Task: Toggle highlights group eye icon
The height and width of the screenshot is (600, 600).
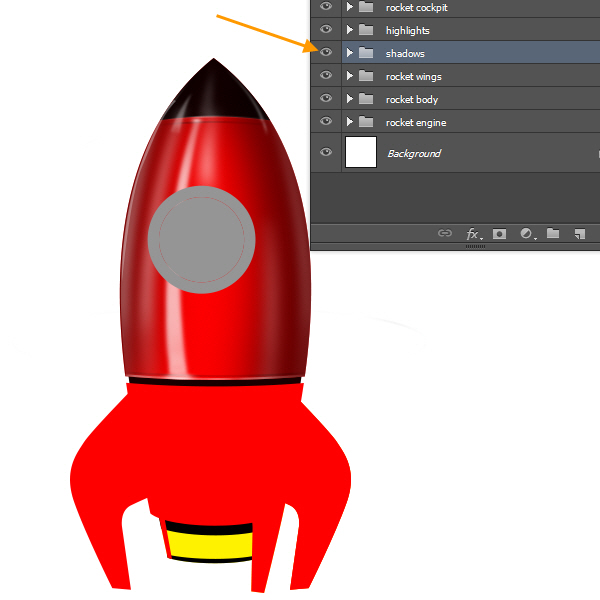Action: [326, 30]
